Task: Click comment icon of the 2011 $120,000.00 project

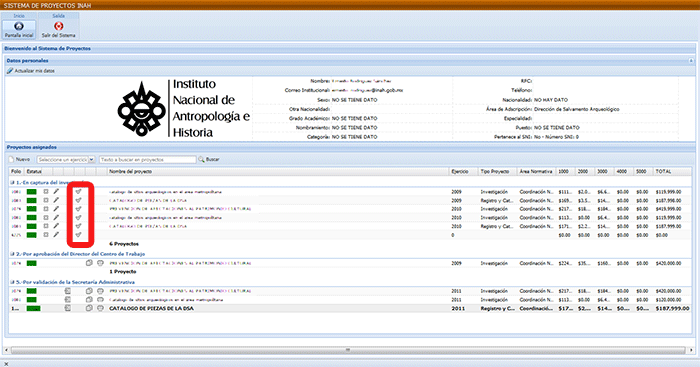Action: (x=100, y=300)
